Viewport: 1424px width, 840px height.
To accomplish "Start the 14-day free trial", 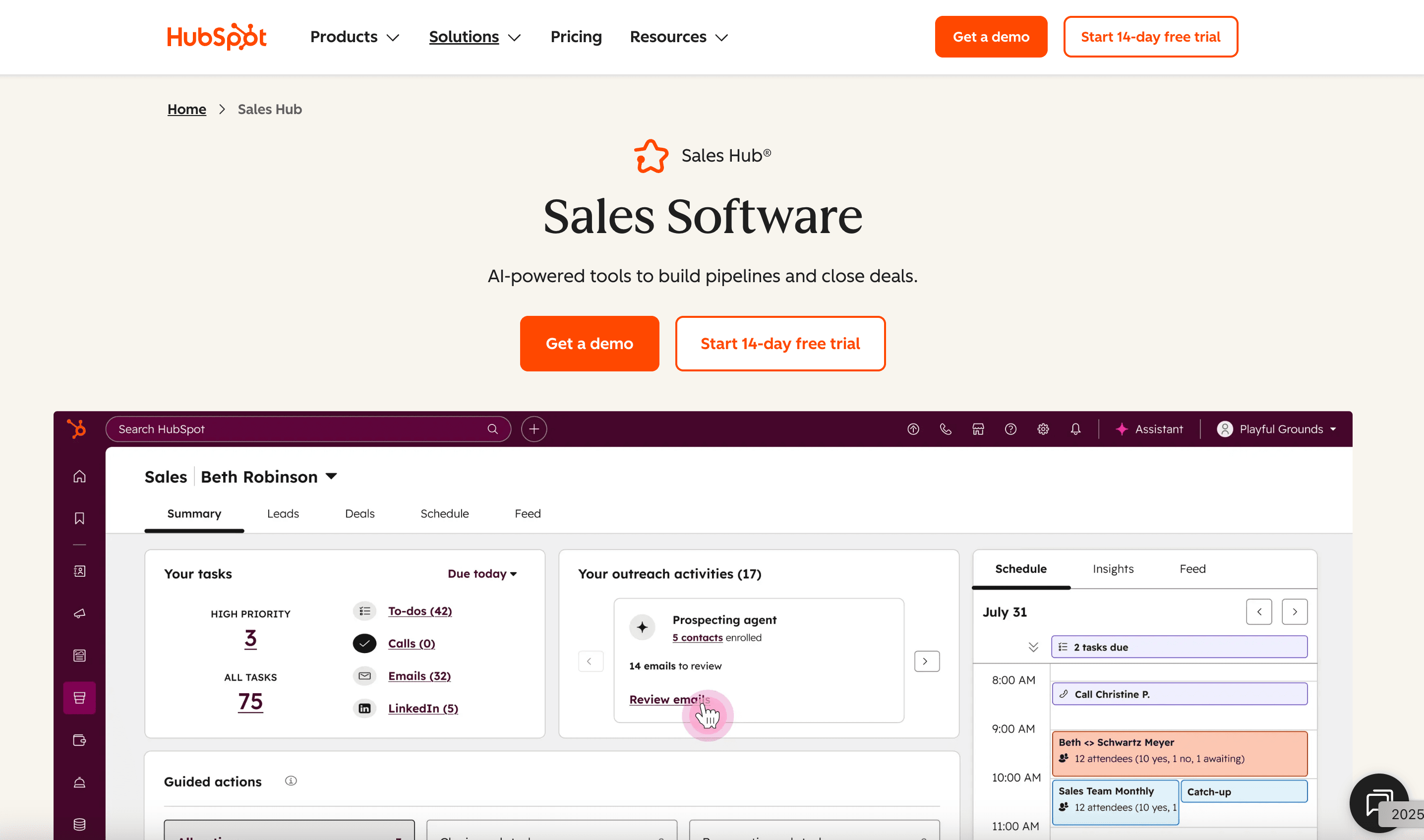I will pos(780,343).
